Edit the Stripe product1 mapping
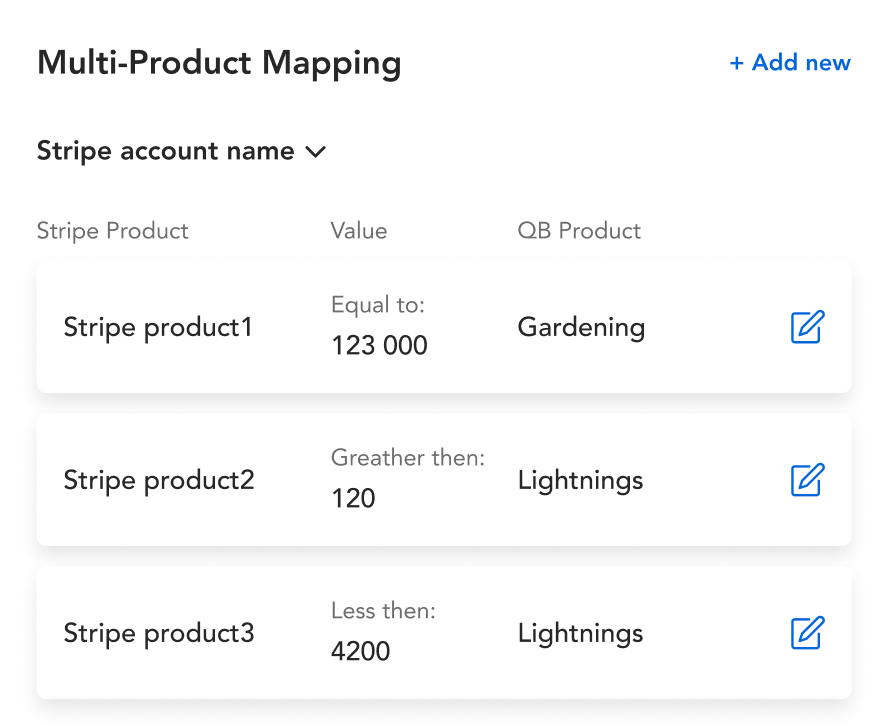 click(x=807, y=327)
